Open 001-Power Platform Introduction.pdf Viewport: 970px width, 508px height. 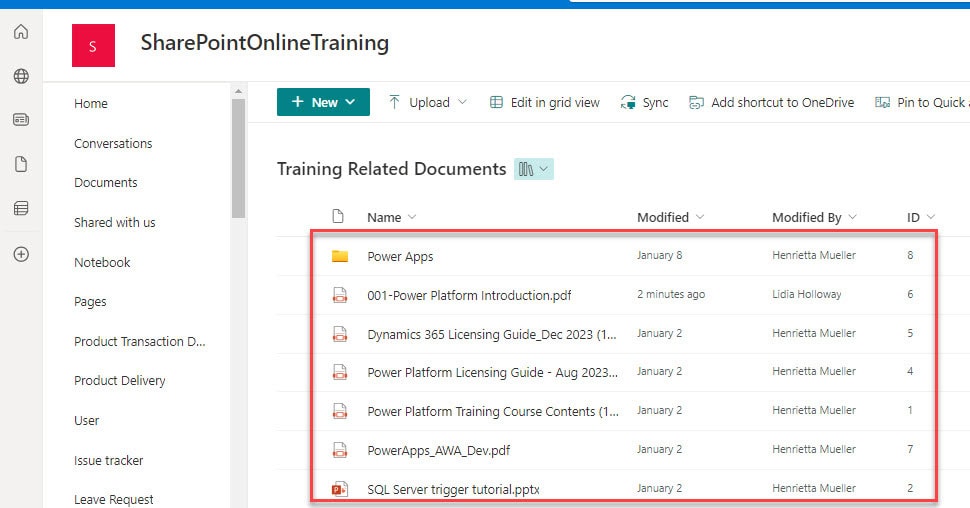click(x=470, y=295)
